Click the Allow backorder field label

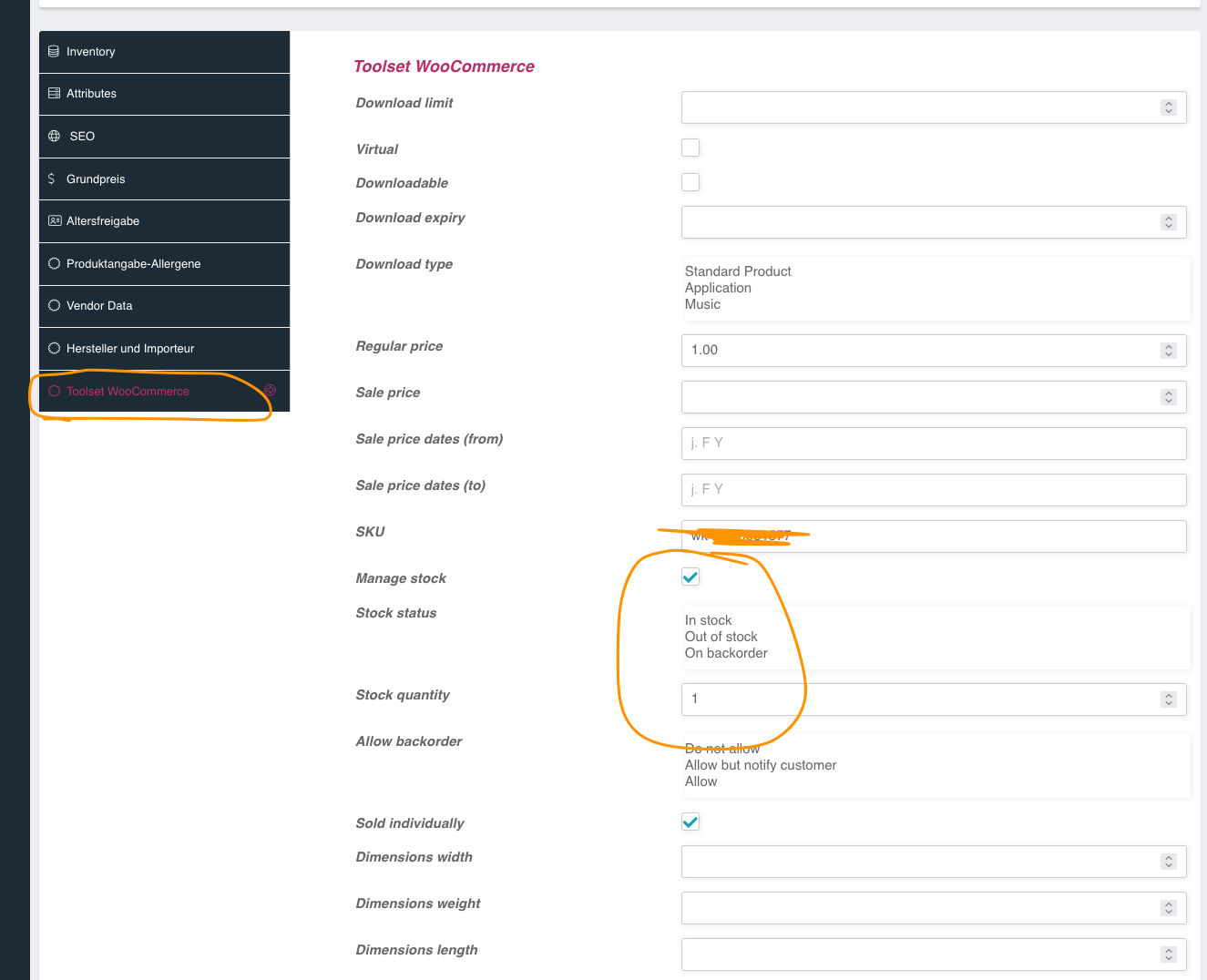coord(409,741)
